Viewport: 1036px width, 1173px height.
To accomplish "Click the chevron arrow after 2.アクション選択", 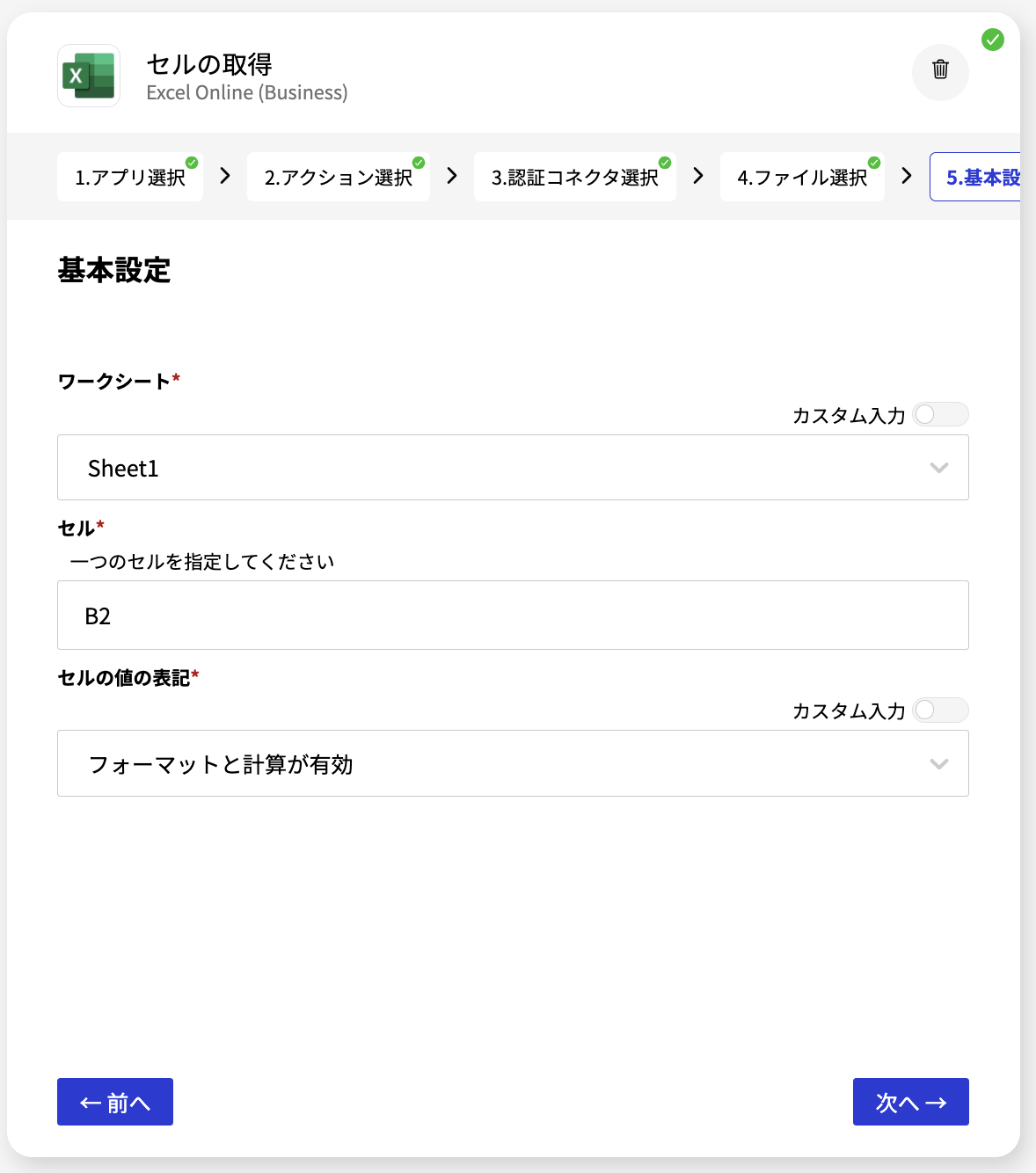I will [x=452, y=176].
